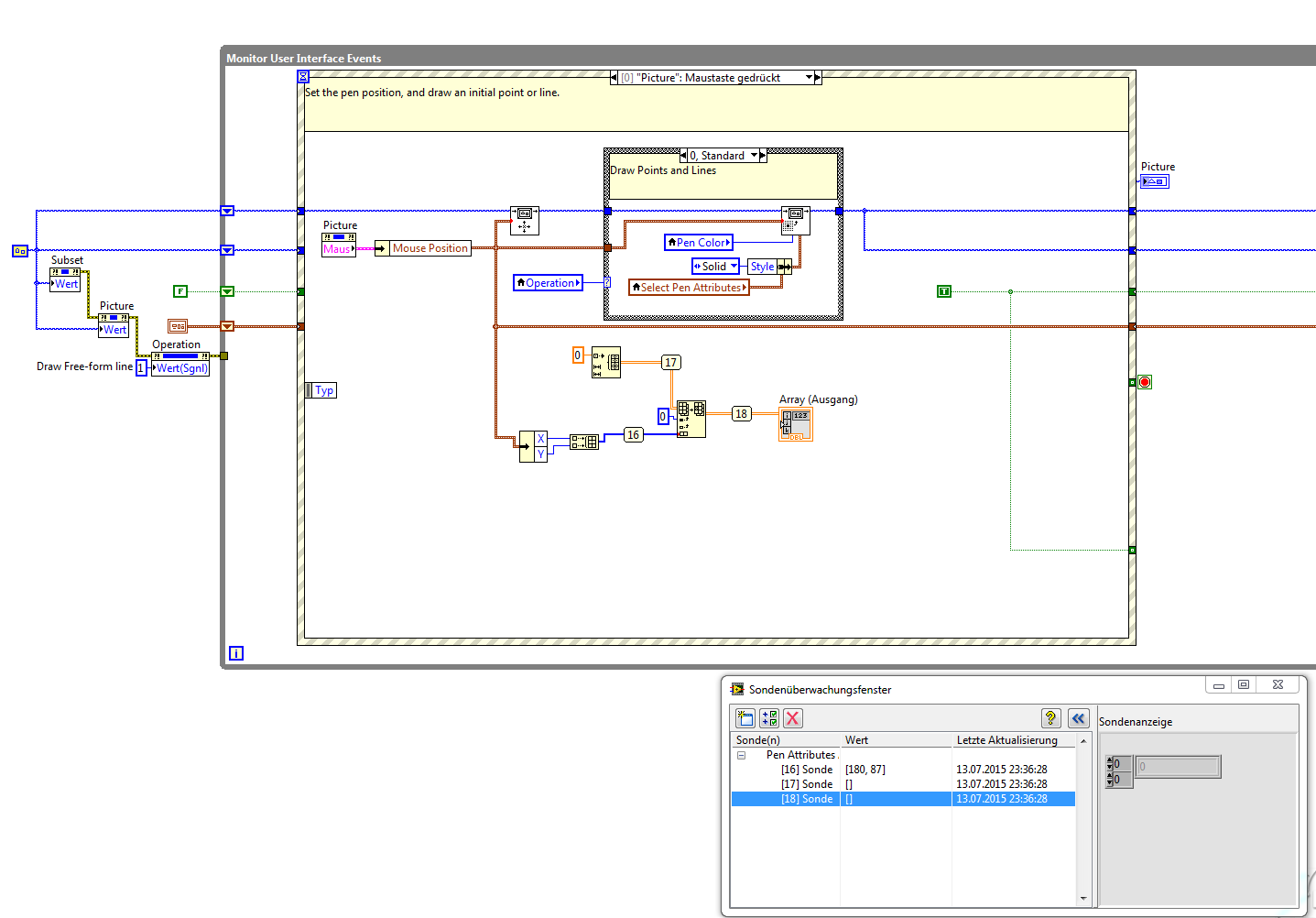Click the Insert Into Array node
The image size is (1316, 918).
click(x=691, y=419)
